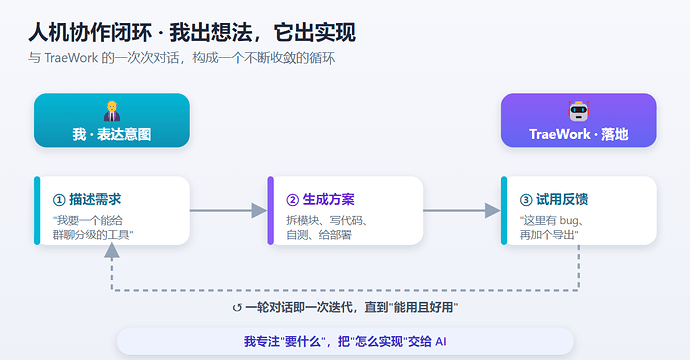Click the quote "这里有 bug、再加个导出"

click(x=552, y=228)
